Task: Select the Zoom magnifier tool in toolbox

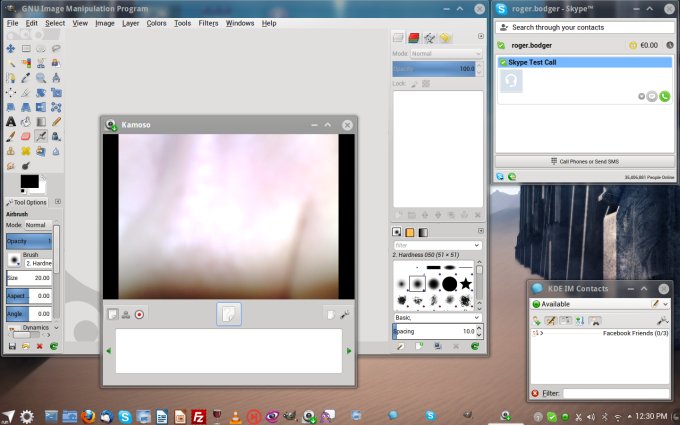Action: point(41,77)
